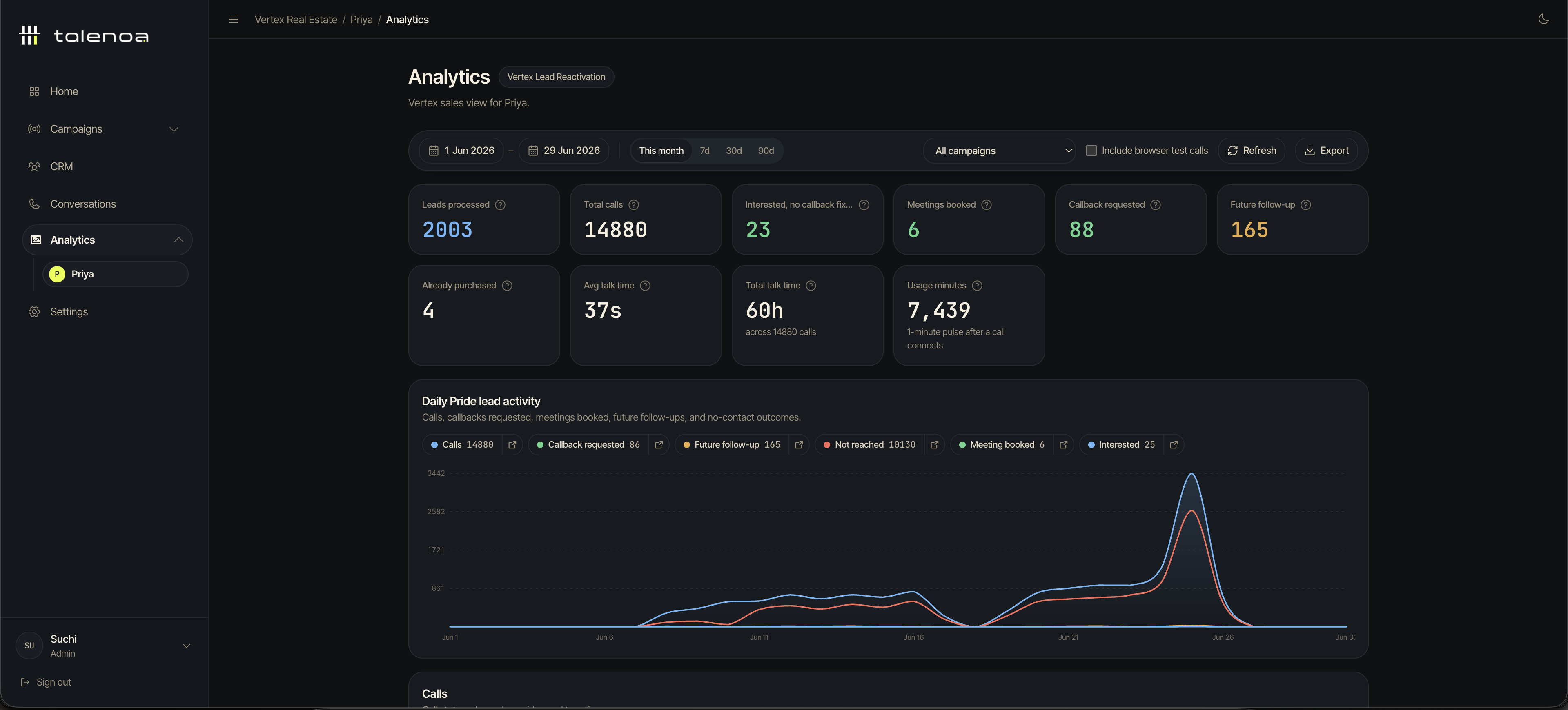This screenshot has height=710, width=1568.
Task: Open Campaigns in the sidebar
Action: point(76,129)
